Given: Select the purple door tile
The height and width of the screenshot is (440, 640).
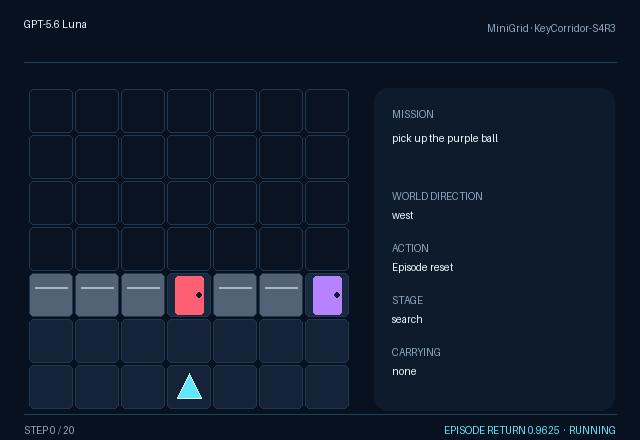Looking at the screenshot, I should click(327, 295).
